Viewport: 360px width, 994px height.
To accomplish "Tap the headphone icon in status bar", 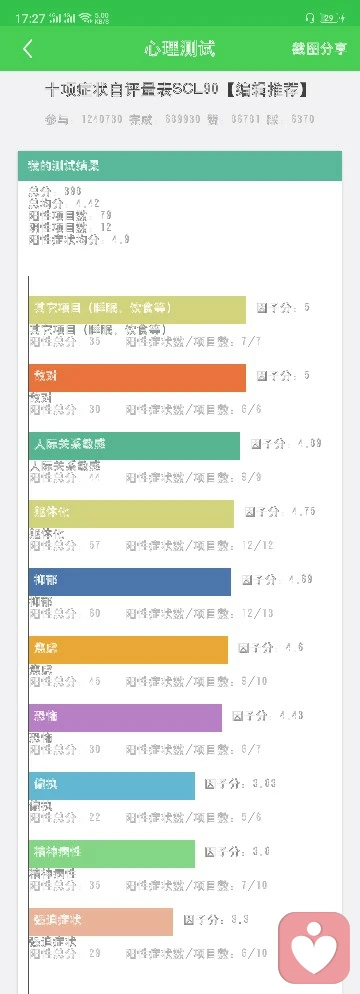I will [309, 18].
